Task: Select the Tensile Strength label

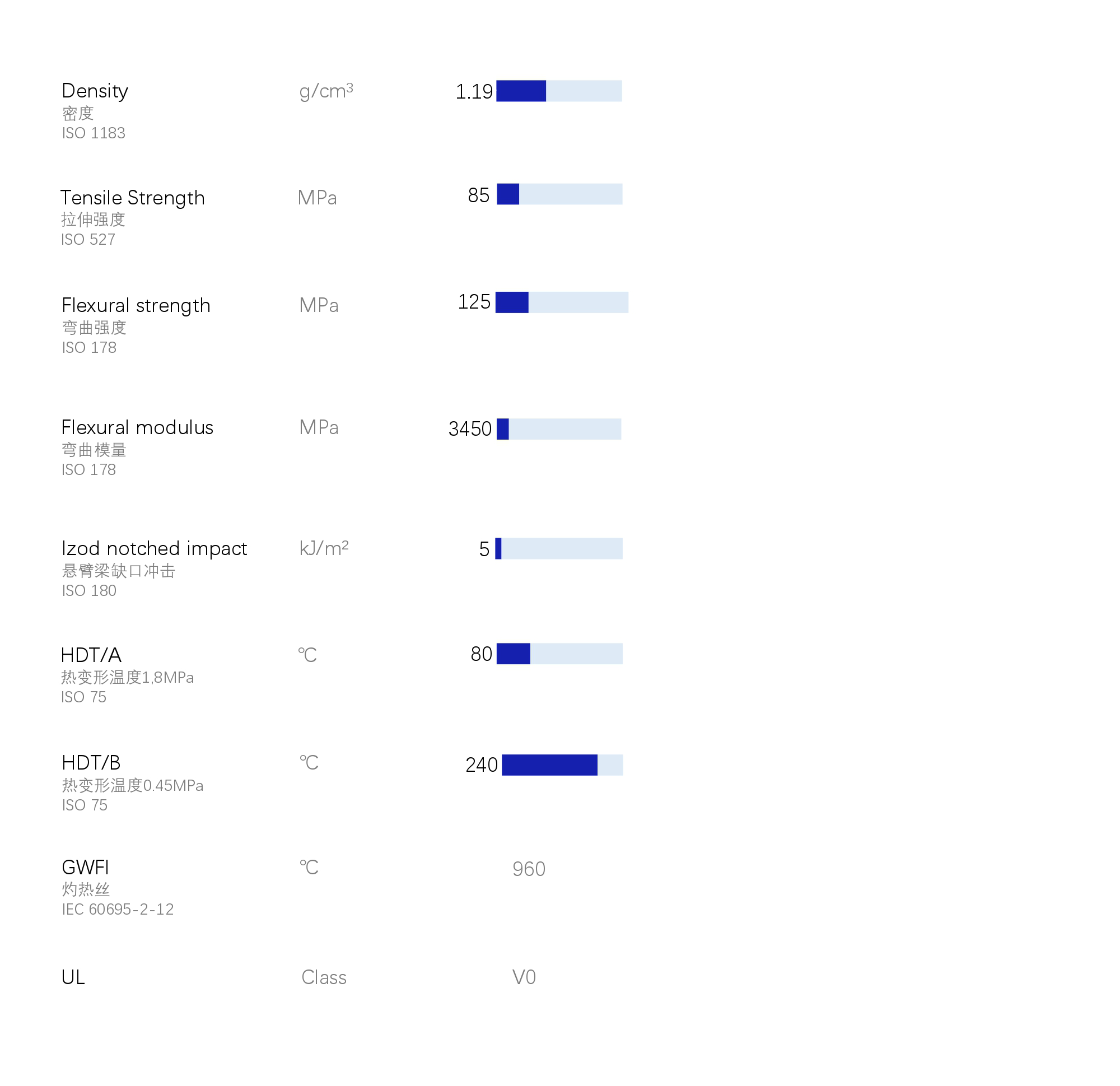Action: (x=133, y=198)
